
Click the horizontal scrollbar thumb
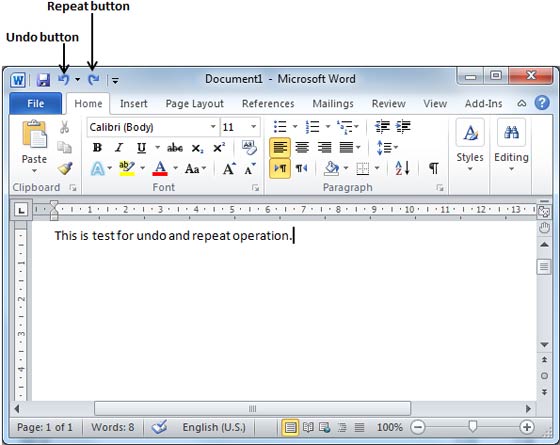(x=252, y=408)
